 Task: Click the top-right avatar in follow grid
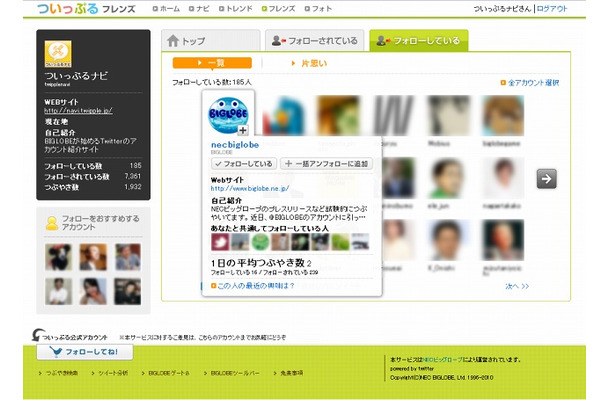point(503,116)
